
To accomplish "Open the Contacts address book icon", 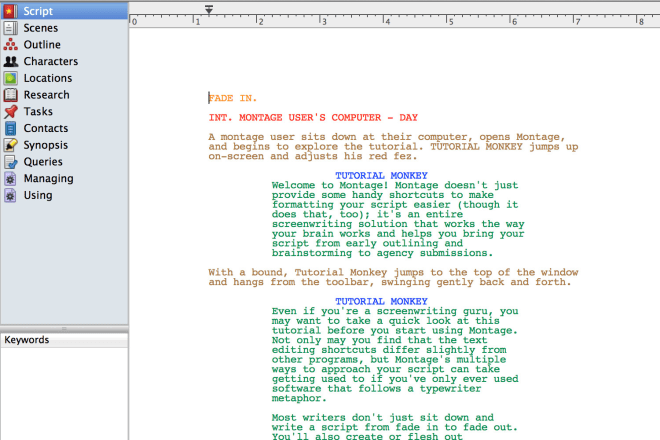I will (11, 128).
